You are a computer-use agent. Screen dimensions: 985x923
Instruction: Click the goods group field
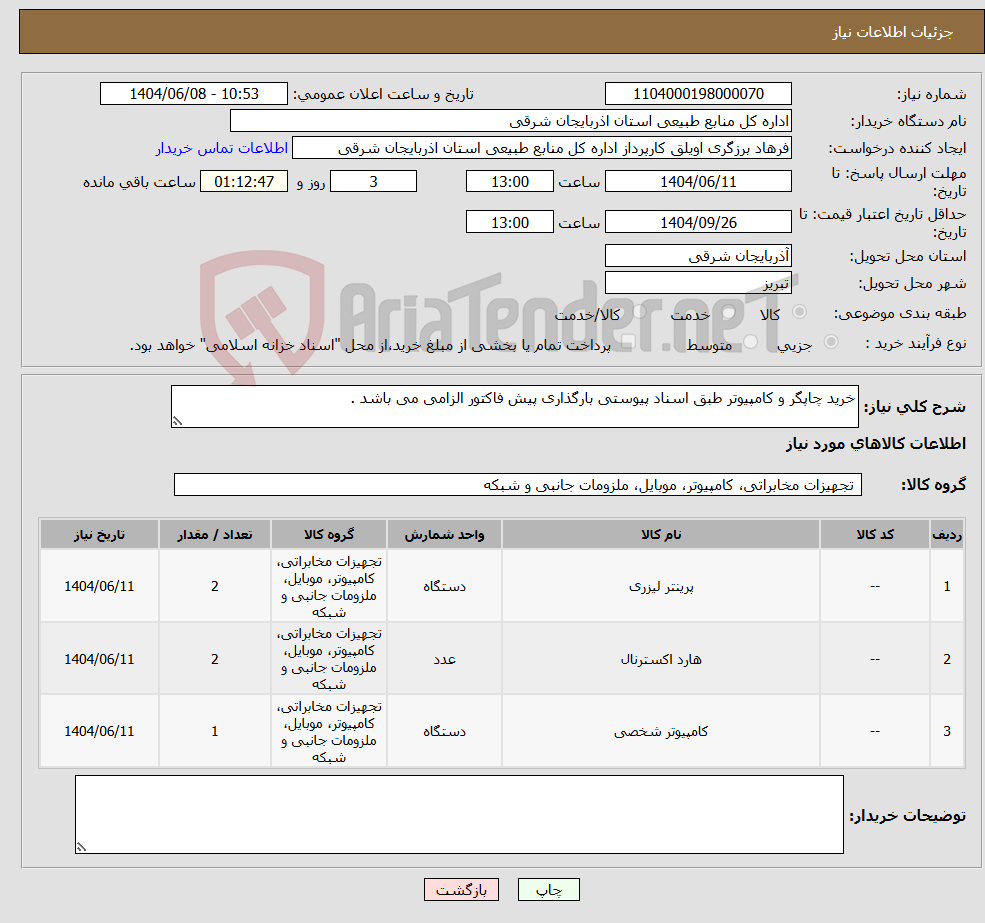[518, 484]
